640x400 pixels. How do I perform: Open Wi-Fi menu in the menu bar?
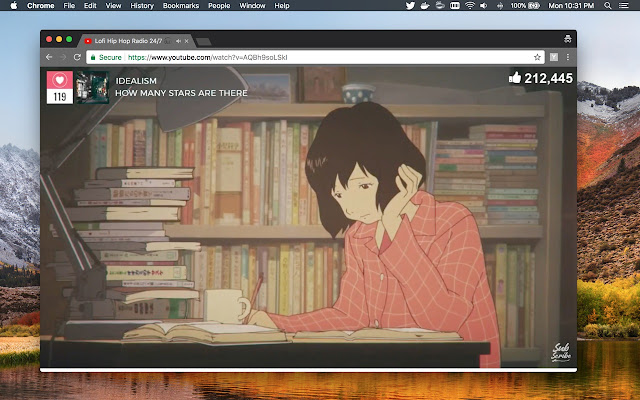coord(469,6)
